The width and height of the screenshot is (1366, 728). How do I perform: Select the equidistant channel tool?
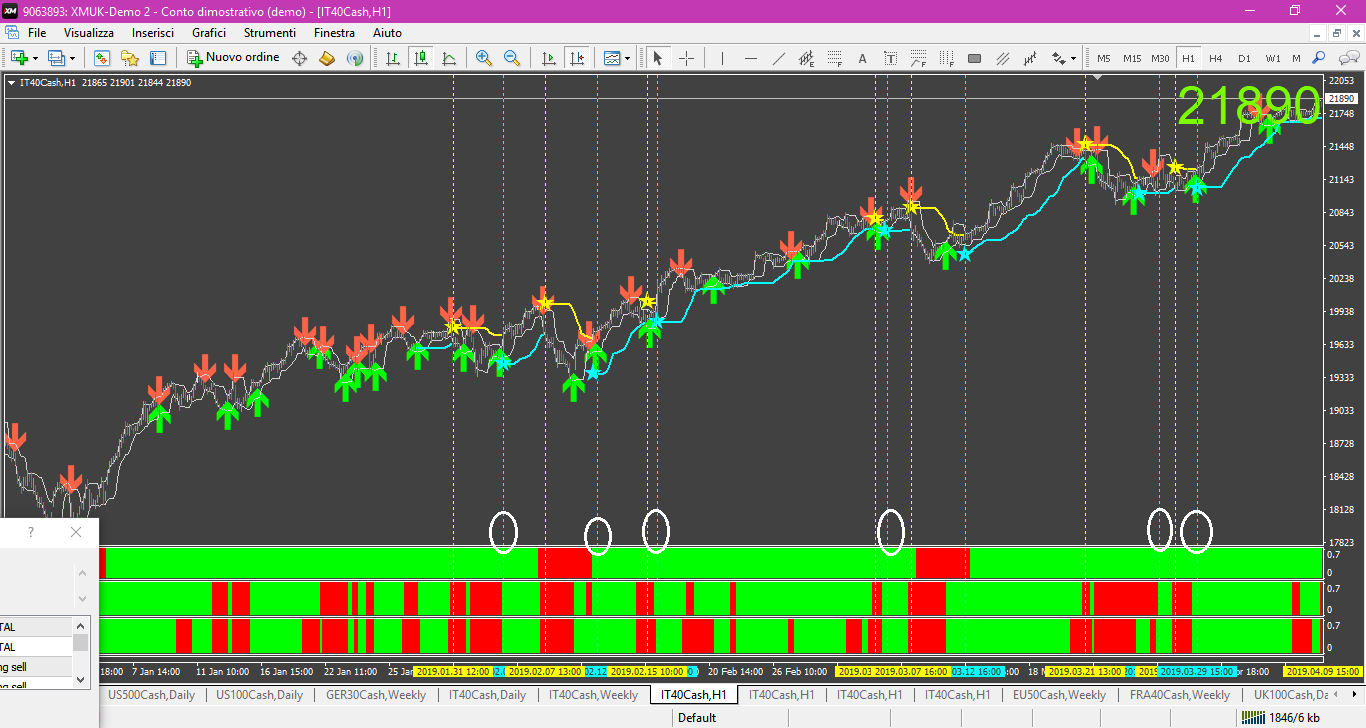point(806,58)
